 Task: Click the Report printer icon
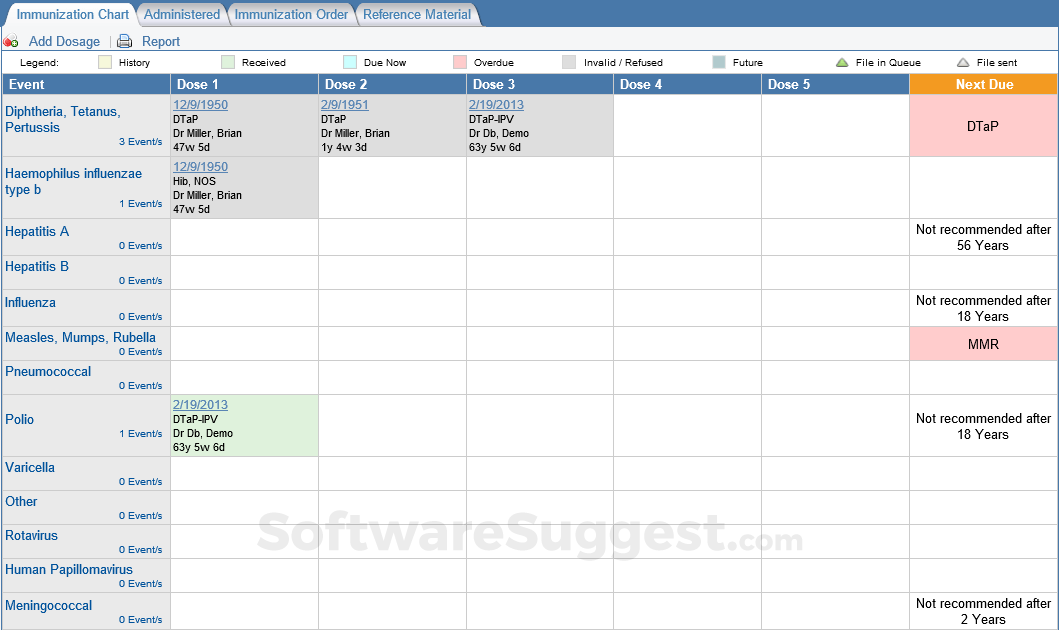click(124, 42)
